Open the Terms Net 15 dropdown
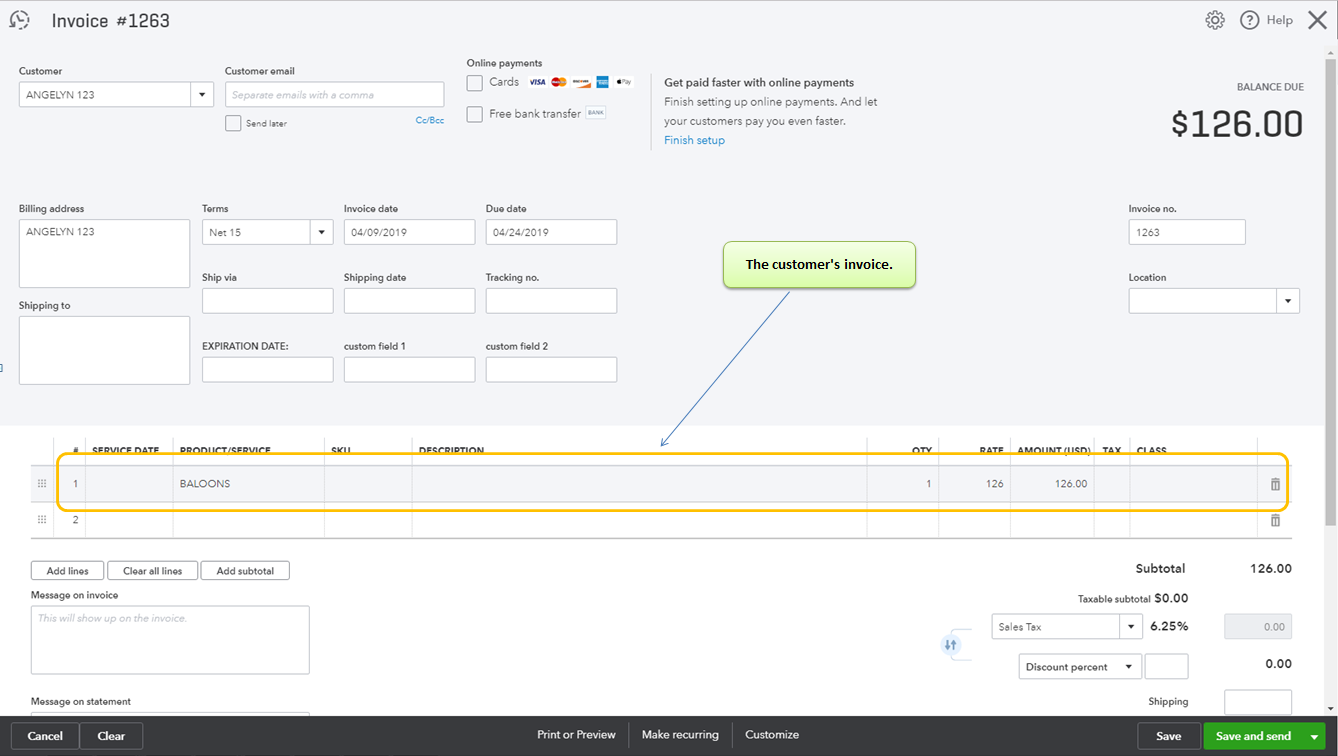 point(321,232)
